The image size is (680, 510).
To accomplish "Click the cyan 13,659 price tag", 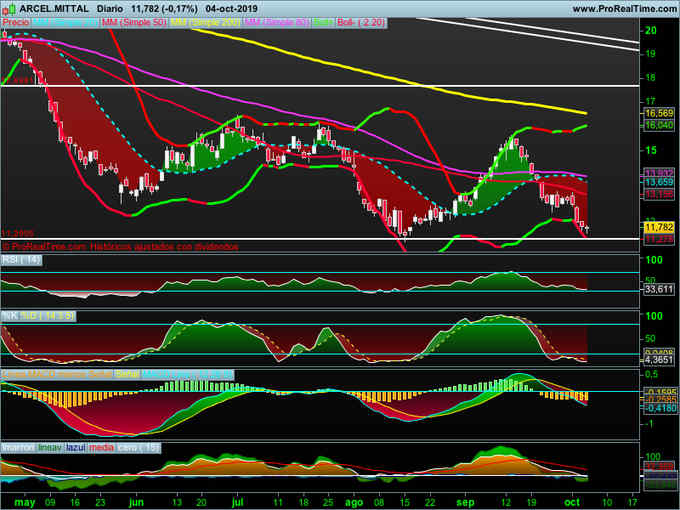I will pyautogui.click(x=659, y=182).
